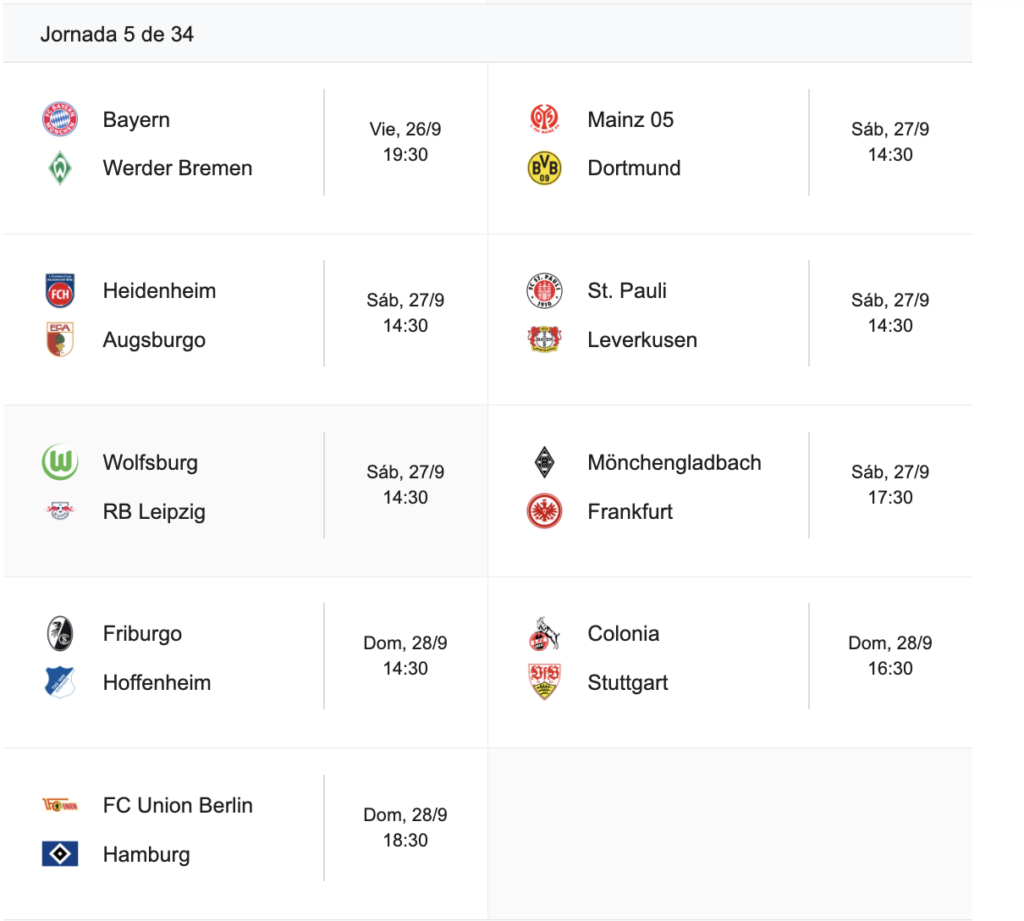Screen dimensions: 1024x921
Task: Click the Hamburg blue diamond logo
Action: [60, 854]
